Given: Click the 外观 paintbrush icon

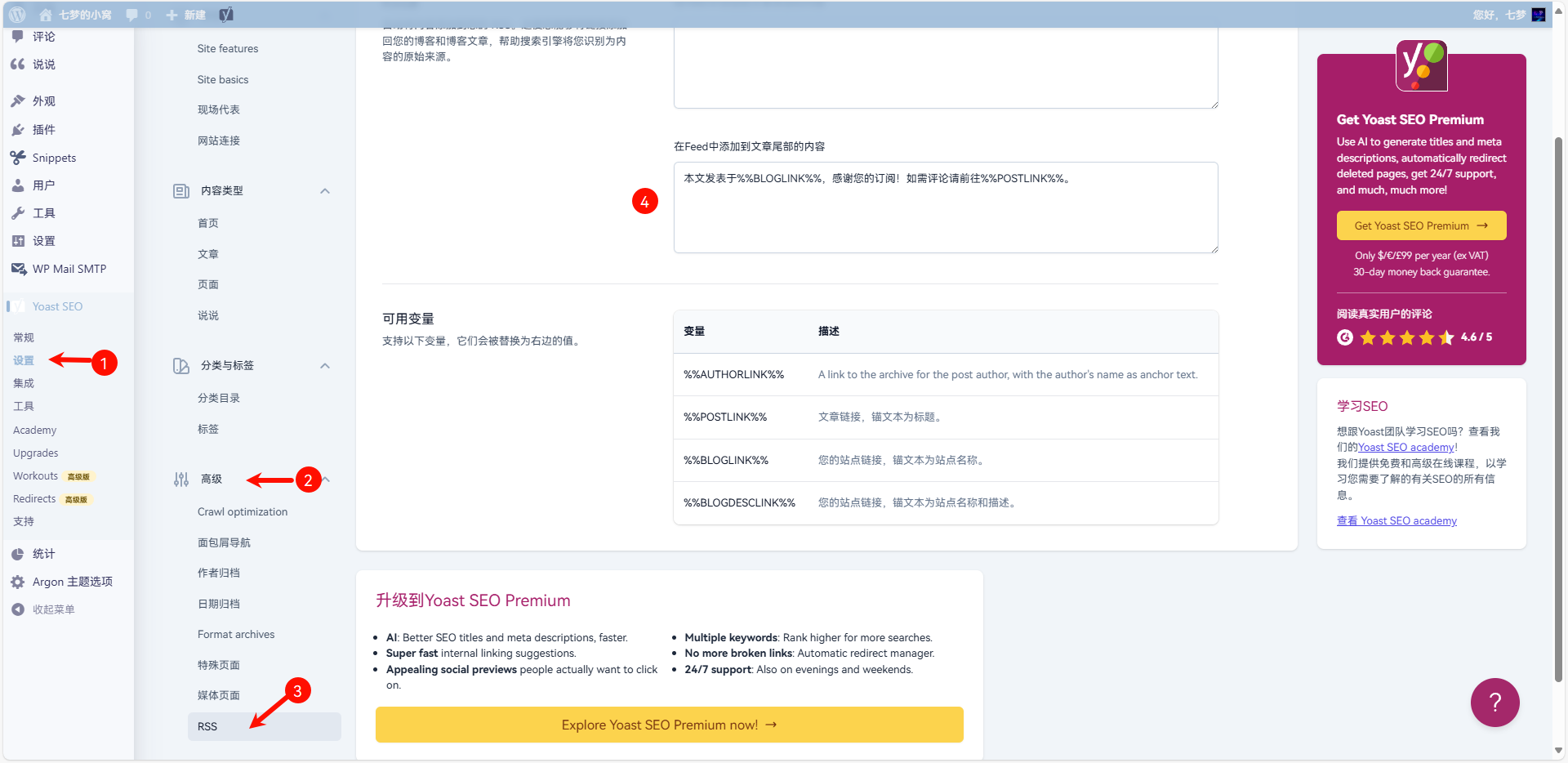Looking at the screenshot, I should pyautogui.click(x=18, y=101).
